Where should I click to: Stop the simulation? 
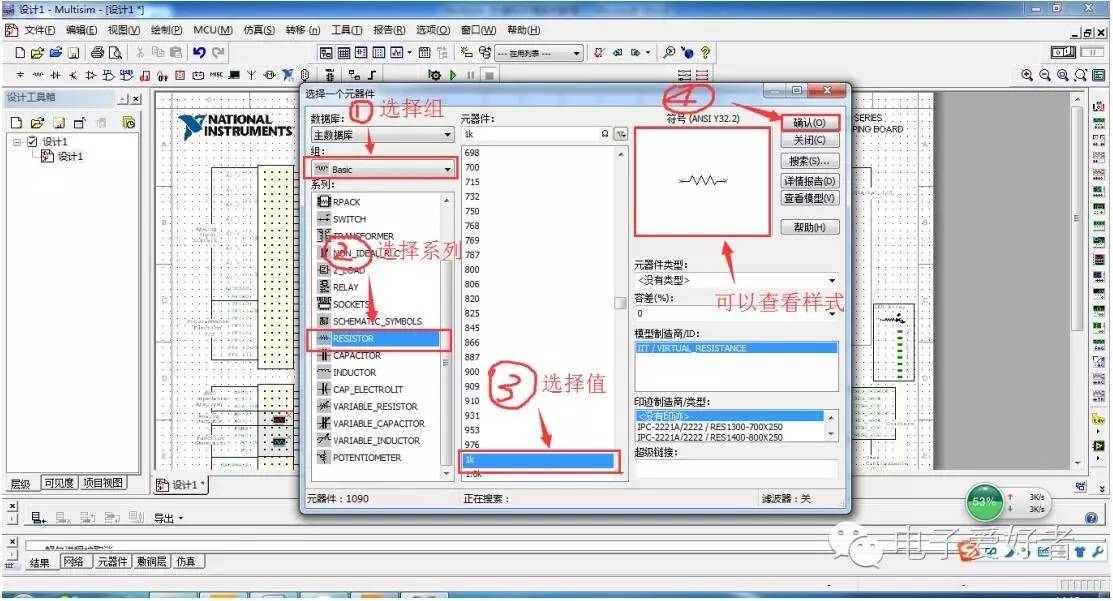pyautogui.click(x=487, y=74)
